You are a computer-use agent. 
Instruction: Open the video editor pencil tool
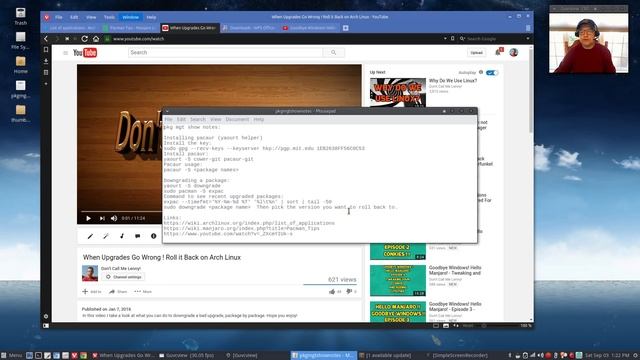pos(90,236)
